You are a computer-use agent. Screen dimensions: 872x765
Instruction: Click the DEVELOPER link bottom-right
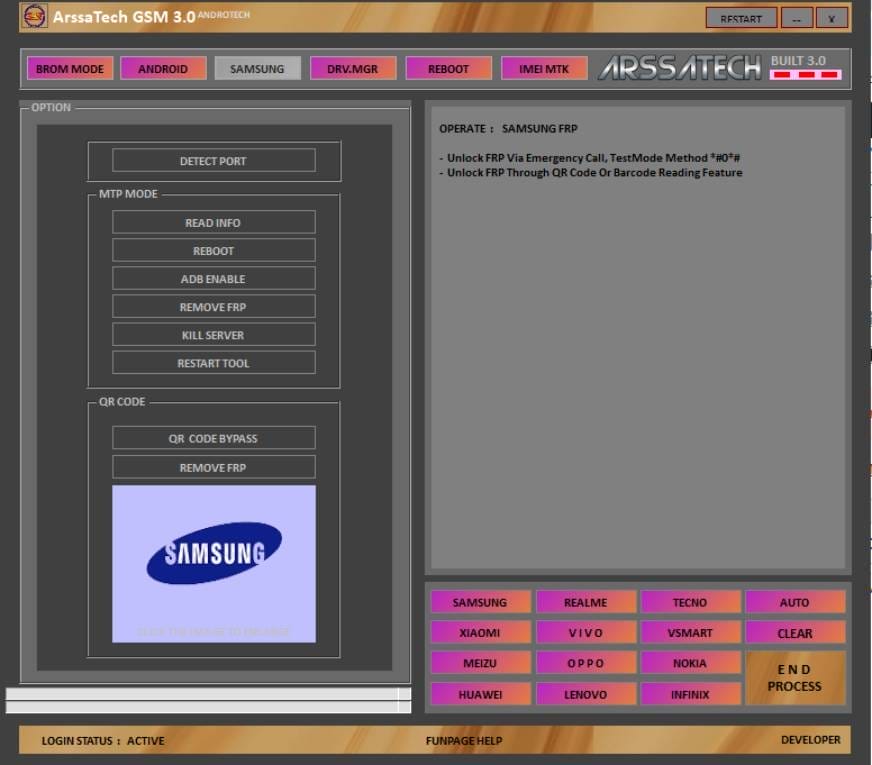(811, 740)
